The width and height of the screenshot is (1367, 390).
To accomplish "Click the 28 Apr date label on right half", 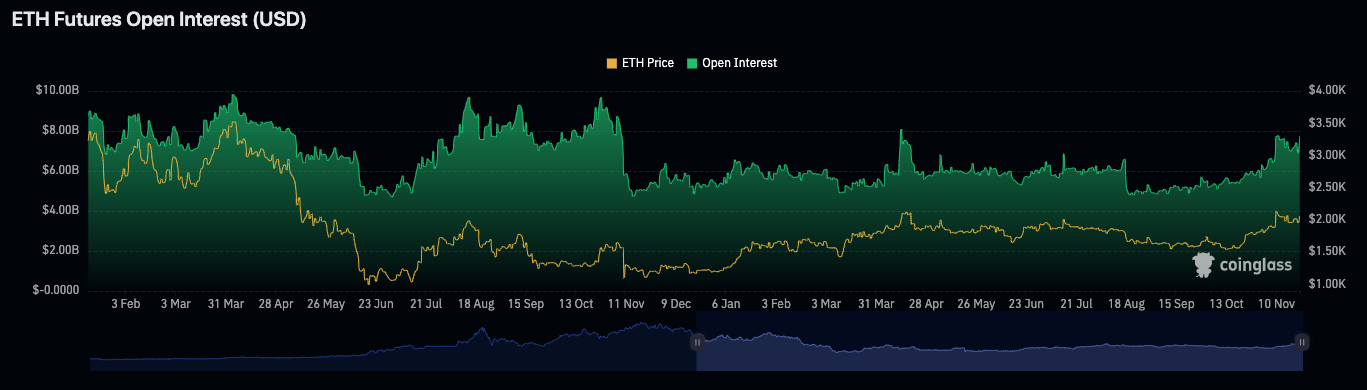I will coord(926,303).
